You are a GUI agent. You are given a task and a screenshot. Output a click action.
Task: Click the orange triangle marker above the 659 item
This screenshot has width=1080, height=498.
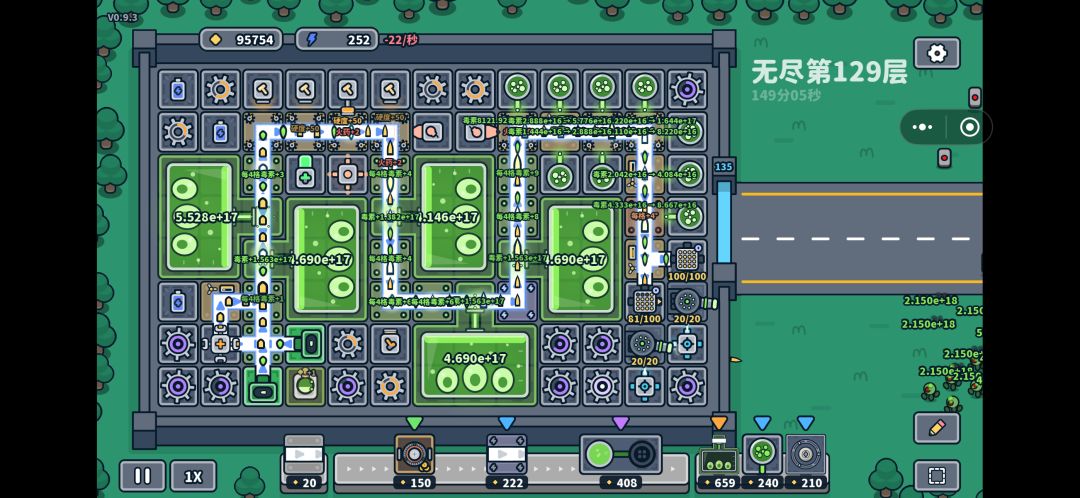(x=719, y=422)
